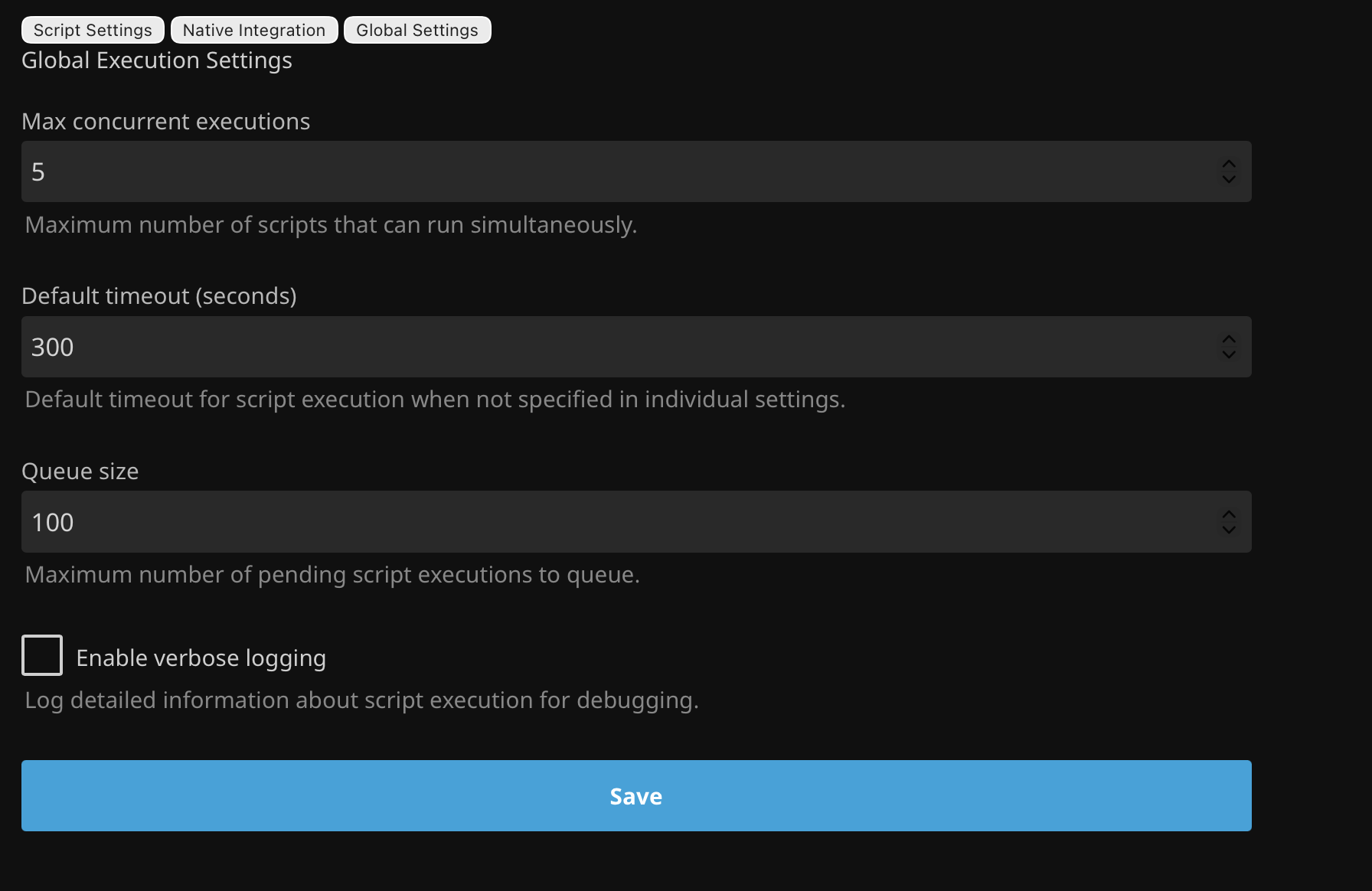Increase Max concurrent executions with up arrow
1372x891 pixels.
click(1229, 165)
